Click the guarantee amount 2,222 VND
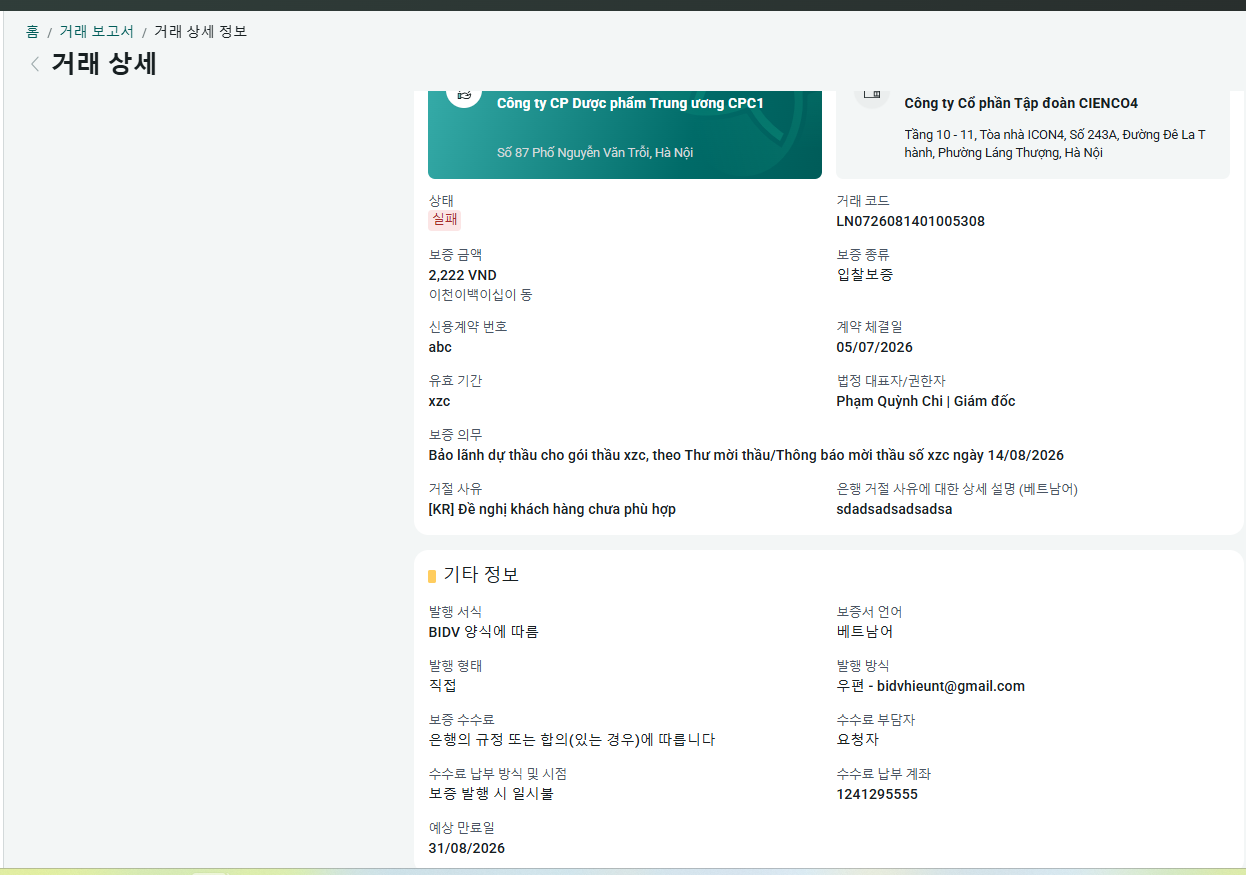Image resolution: width=1246 pixels, height=875 pixels. 462,275
